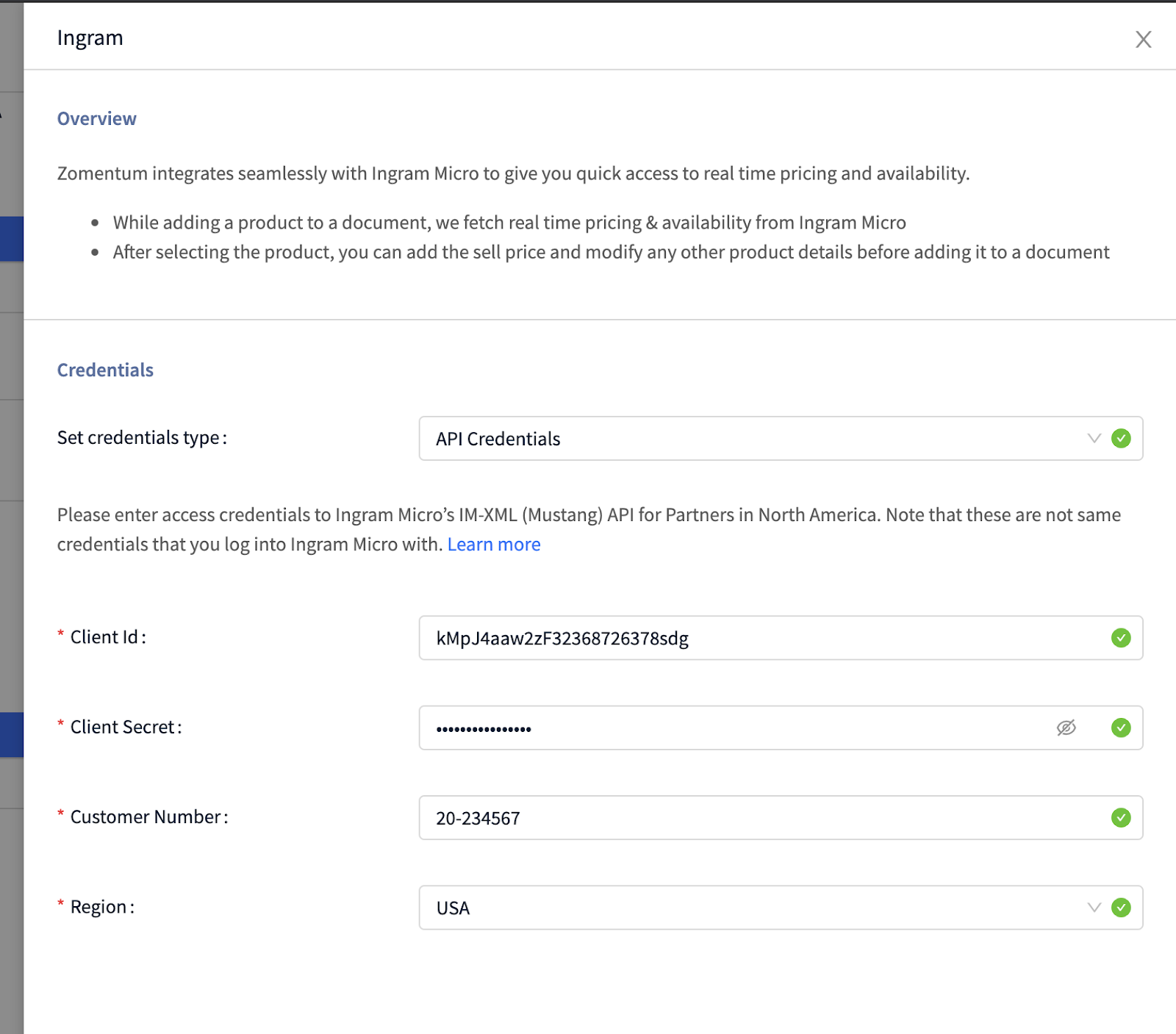The height and width of the screenshot is (1034, 1176).
Task: Click the Overview section heading
Action: pos(97,118)
